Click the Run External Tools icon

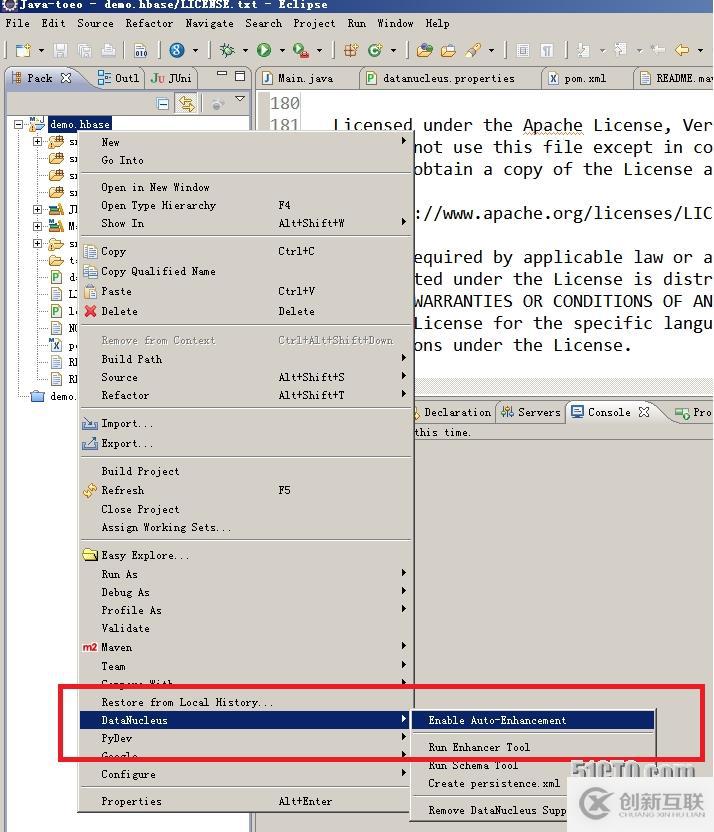301,50
